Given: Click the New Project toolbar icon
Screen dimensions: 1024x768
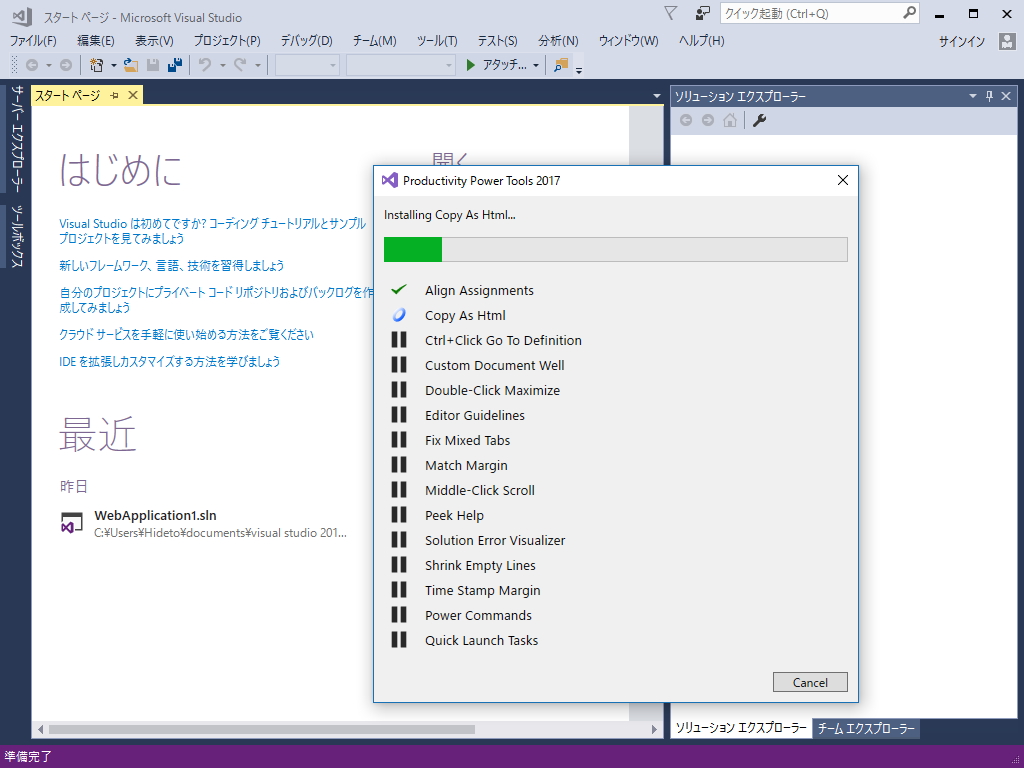Looking at the screenshot, I should pyautogui.click(x=97, y=65).
